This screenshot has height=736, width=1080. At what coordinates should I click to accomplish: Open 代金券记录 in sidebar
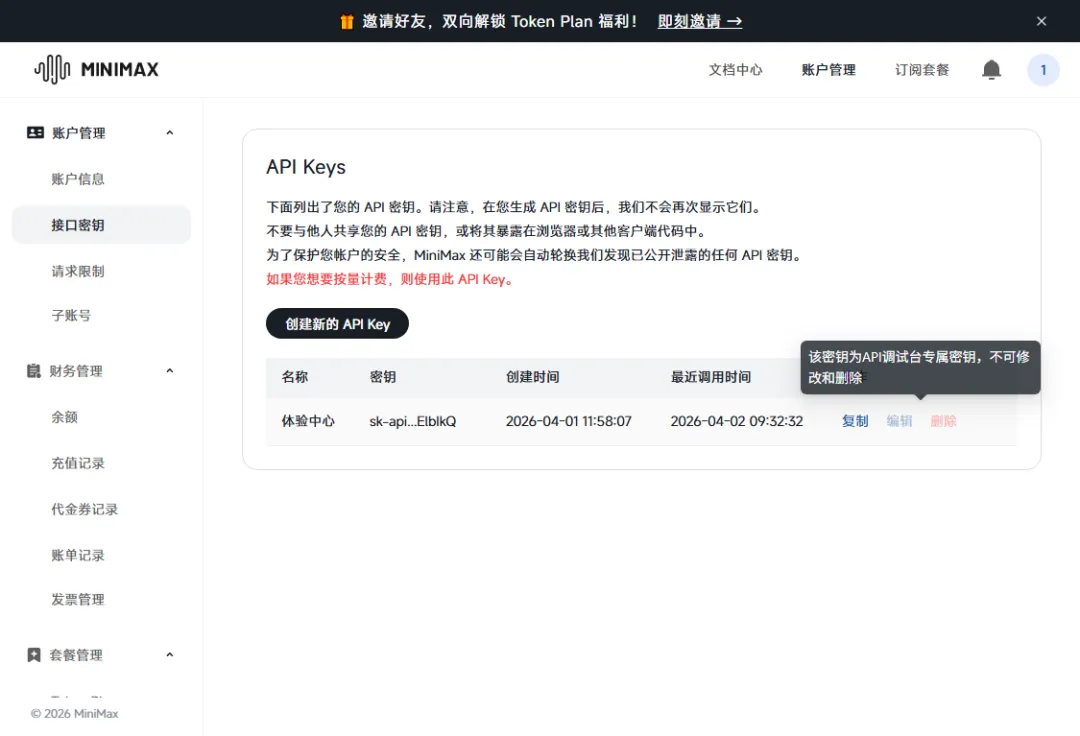(x=85, y=509)
